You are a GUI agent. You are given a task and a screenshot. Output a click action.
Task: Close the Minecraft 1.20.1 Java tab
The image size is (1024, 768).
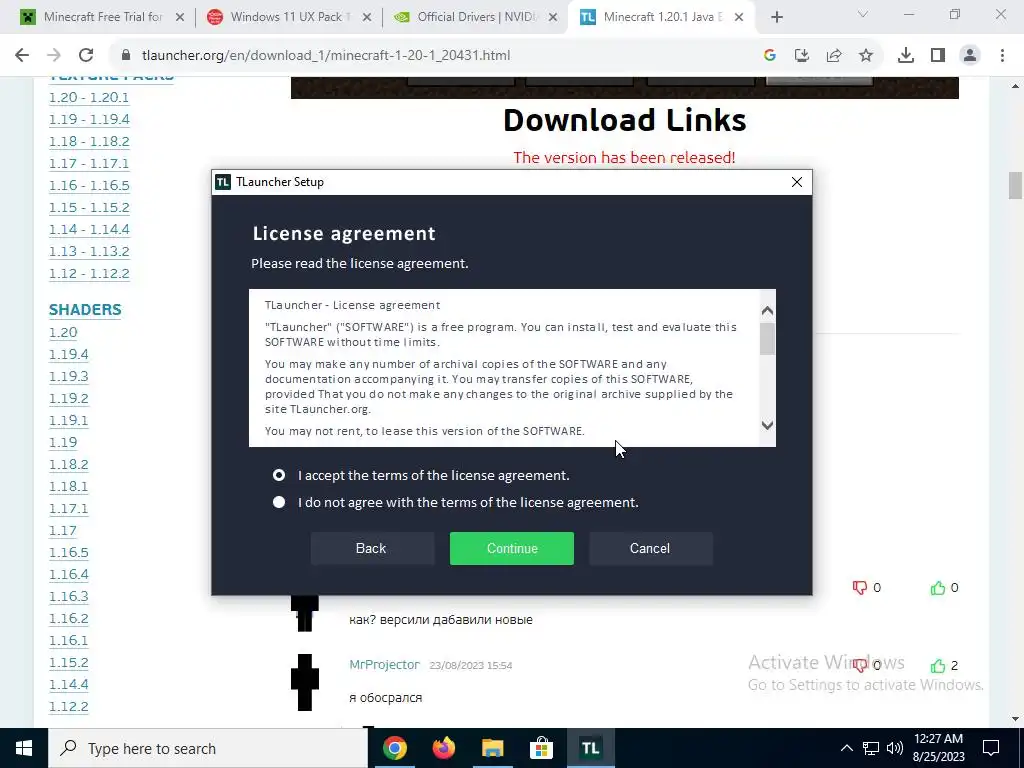(x=739, y=18)
